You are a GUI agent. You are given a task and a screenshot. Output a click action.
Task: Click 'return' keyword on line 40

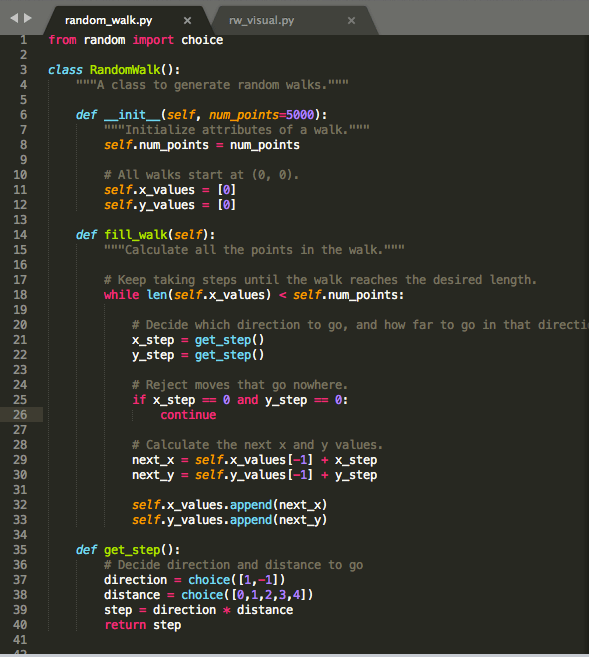point(125,625)
